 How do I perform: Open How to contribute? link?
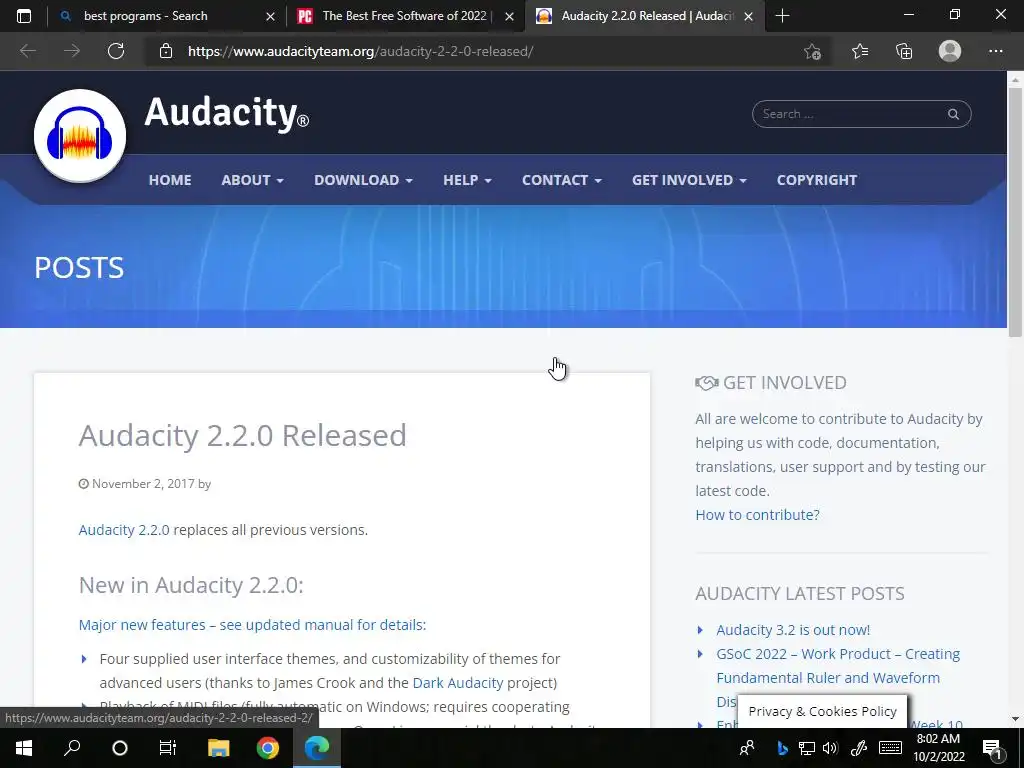(758, 515)
